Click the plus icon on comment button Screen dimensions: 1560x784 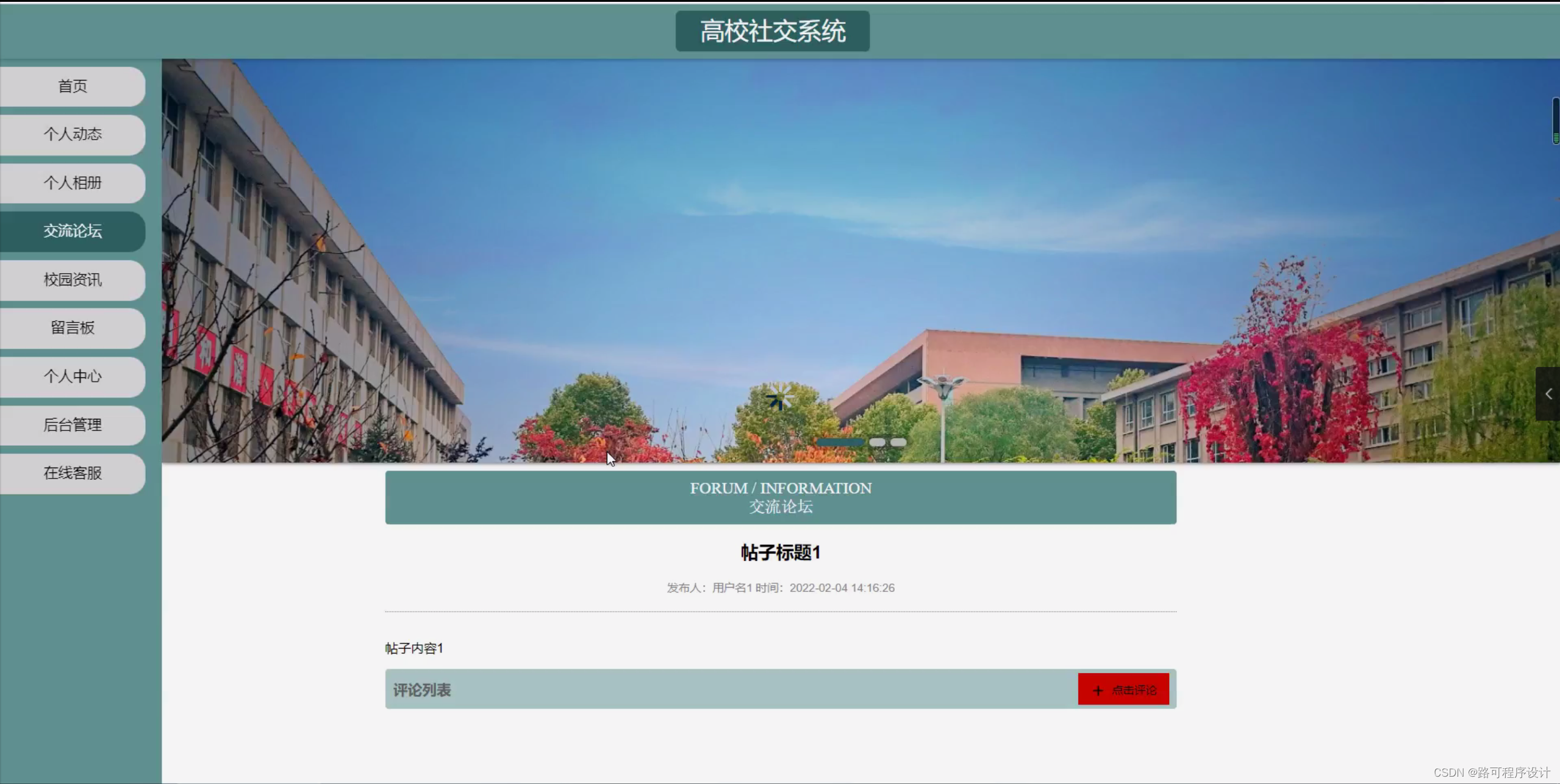pos(1098,690)
